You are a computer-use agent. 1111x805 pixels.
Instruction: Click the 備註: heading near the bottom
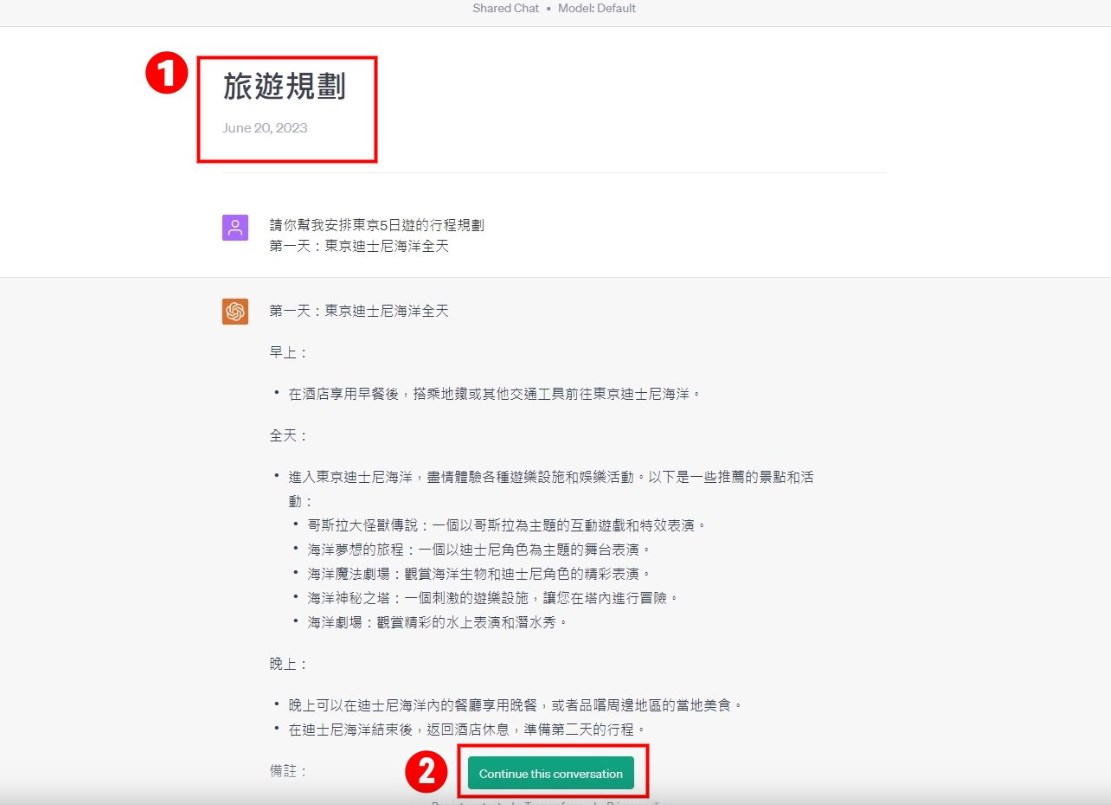click(x=289, y=771)
